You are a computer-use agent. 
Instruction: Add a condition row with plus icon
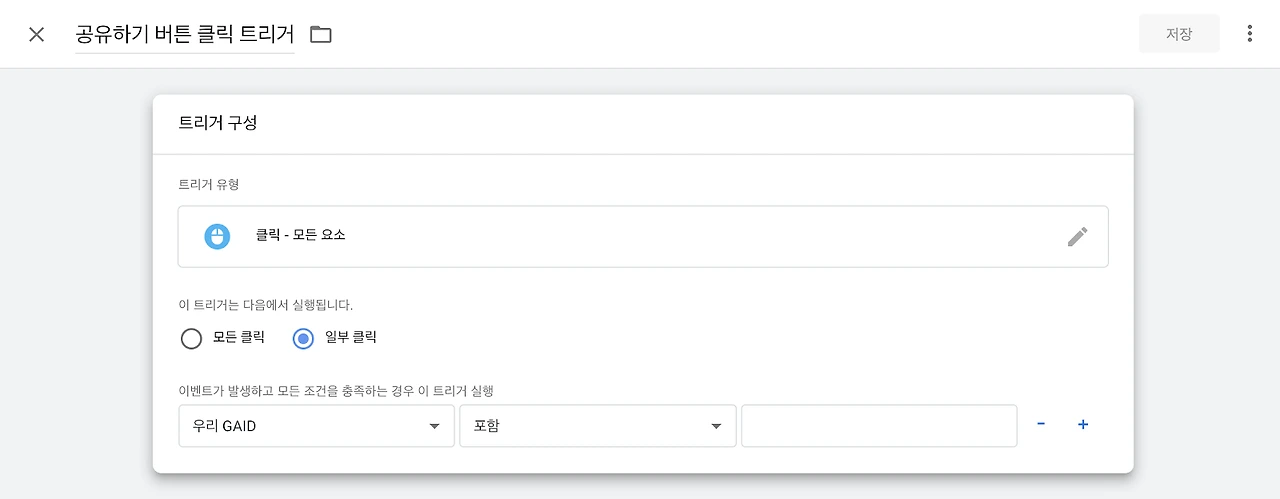(1082, 424)
